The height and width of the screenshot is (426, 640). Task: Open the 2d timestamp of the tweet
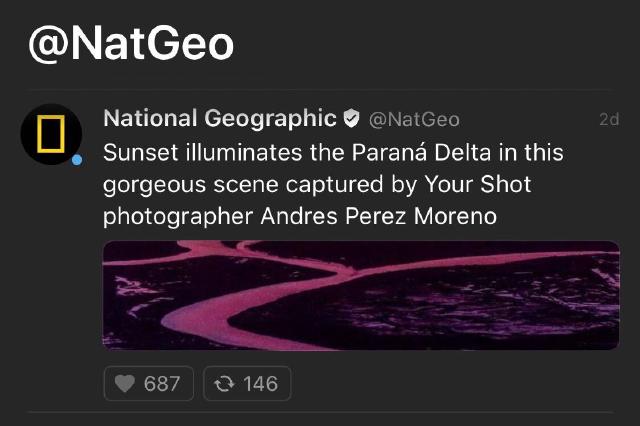pyautogui.click(x=609, y=119)
